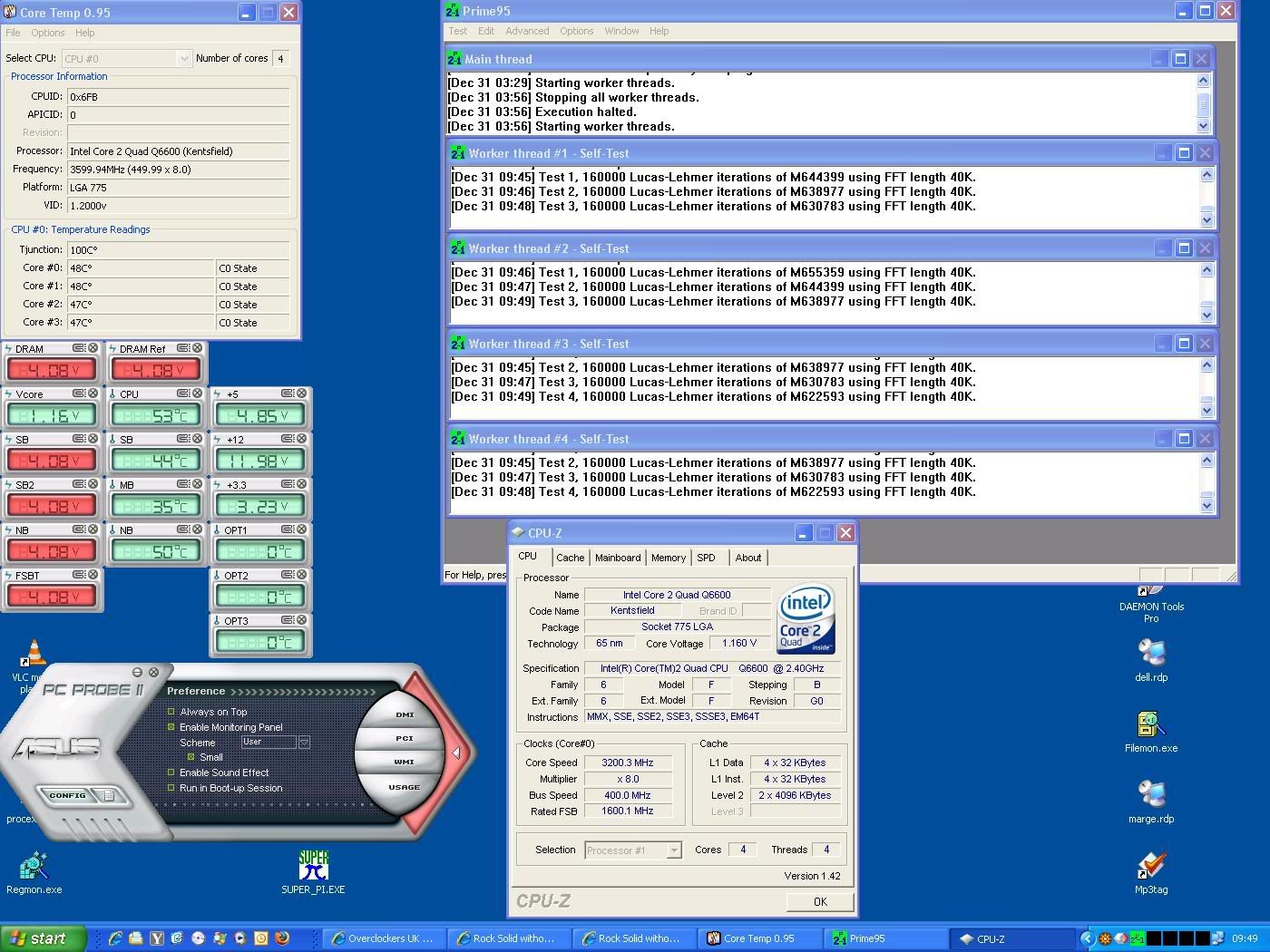Open the Scheme User dropdown in PC Probe
1270x952 pixels.
[304, 742]
